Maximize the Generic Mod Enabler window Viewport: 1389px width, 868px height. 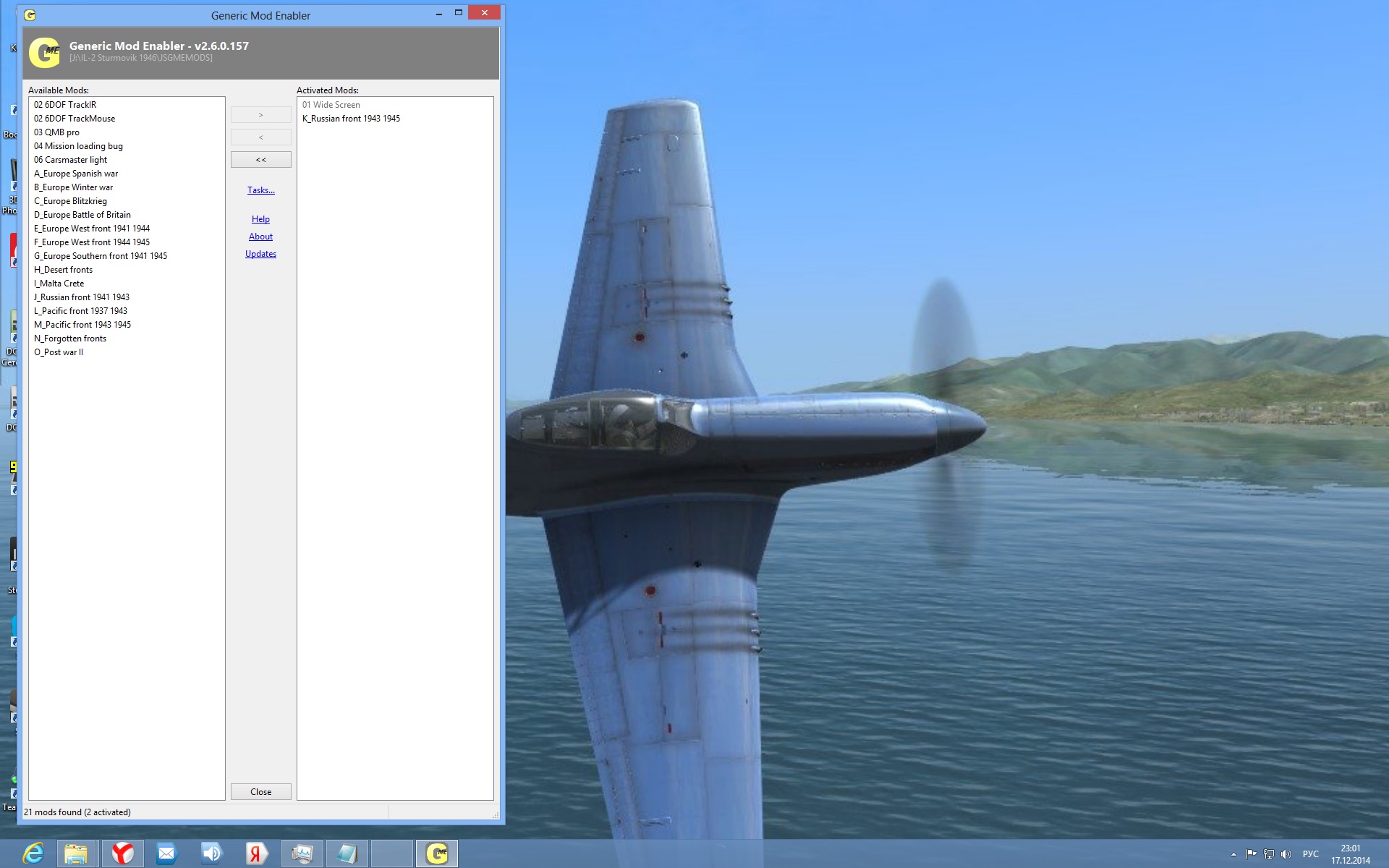tap(458, 13)
